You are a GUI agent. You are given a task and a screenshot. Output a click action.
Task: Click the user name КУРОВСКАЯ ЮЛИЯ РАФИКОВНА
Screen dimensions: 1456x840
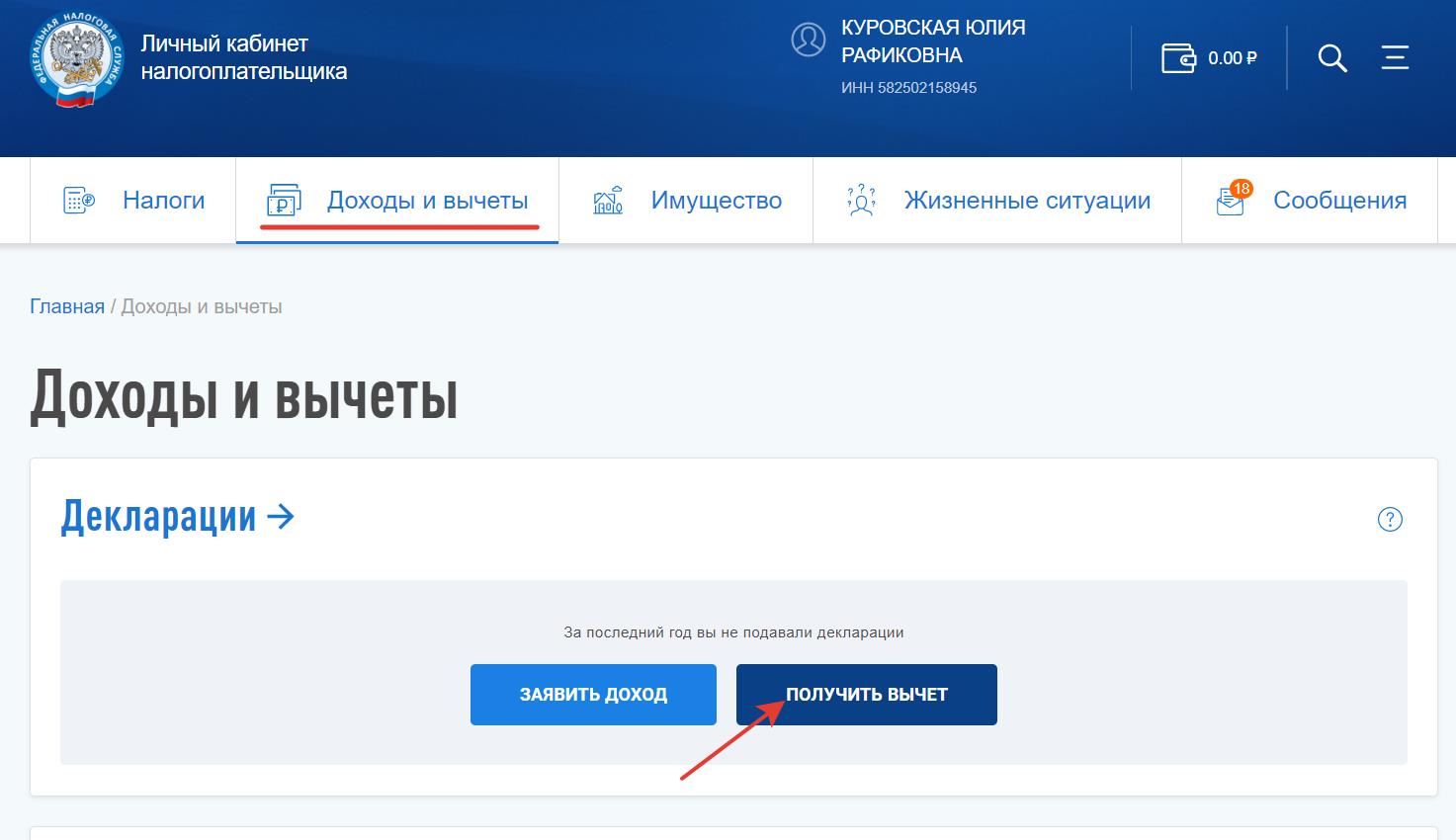pyautogui.click(x=932, y=42)
